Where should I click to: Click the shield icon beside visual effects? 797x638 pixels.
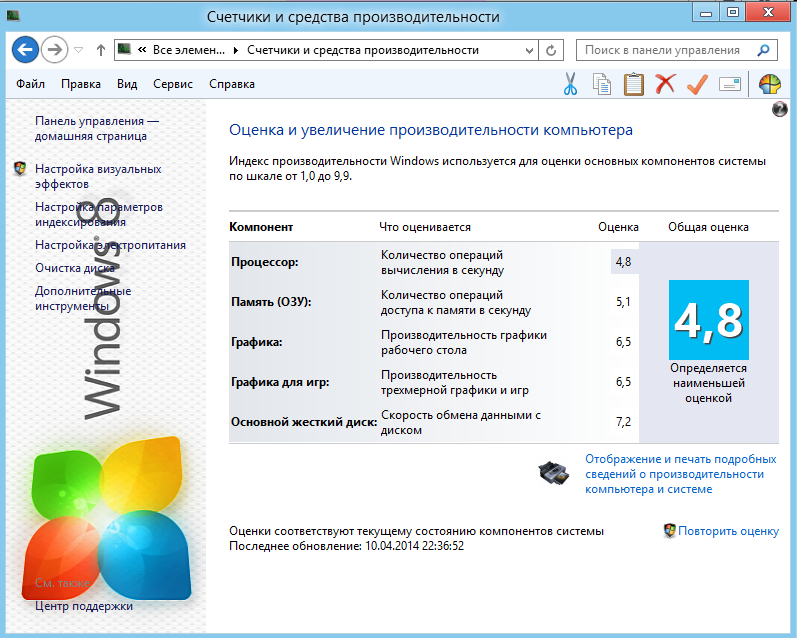tap(20, 169)
